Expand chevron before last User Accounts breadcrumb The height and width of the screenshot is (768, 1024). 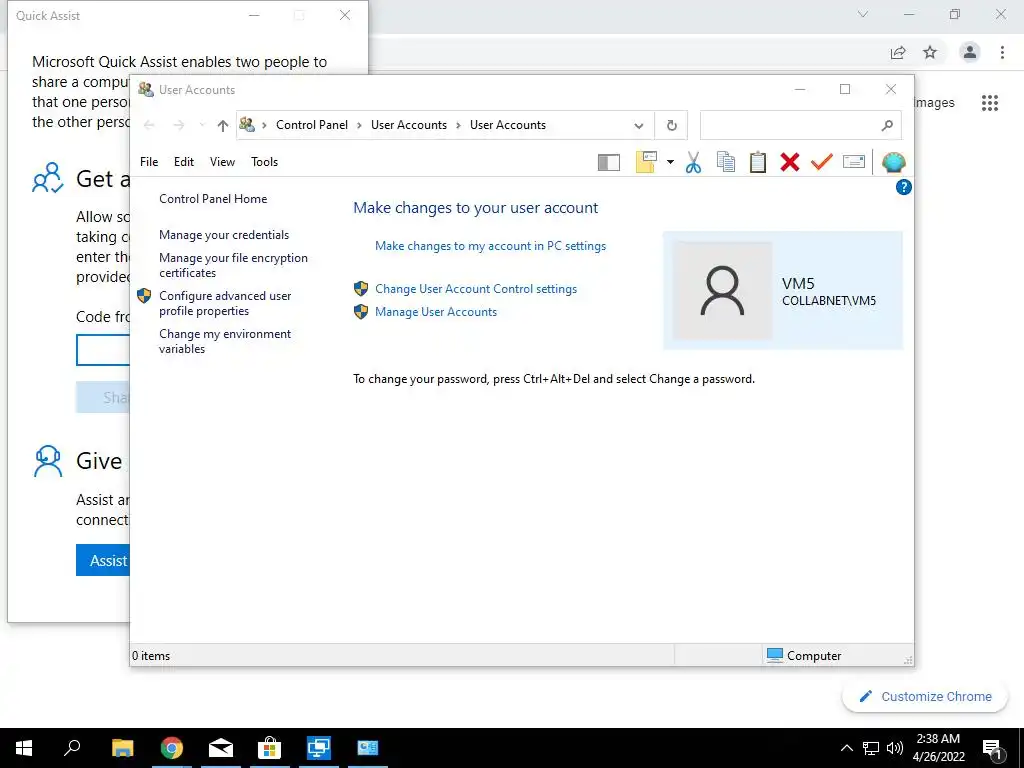458,125
